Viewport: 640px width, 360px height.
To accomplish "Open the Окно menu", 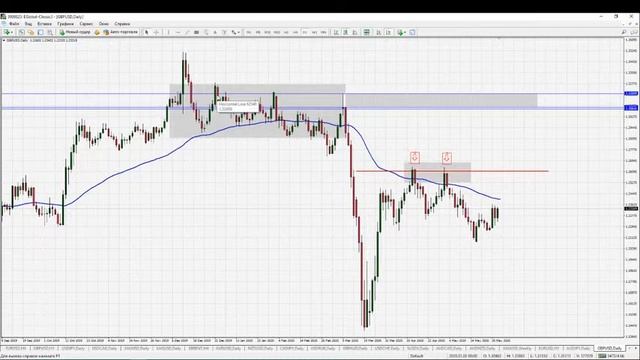I will coord(104,24).
